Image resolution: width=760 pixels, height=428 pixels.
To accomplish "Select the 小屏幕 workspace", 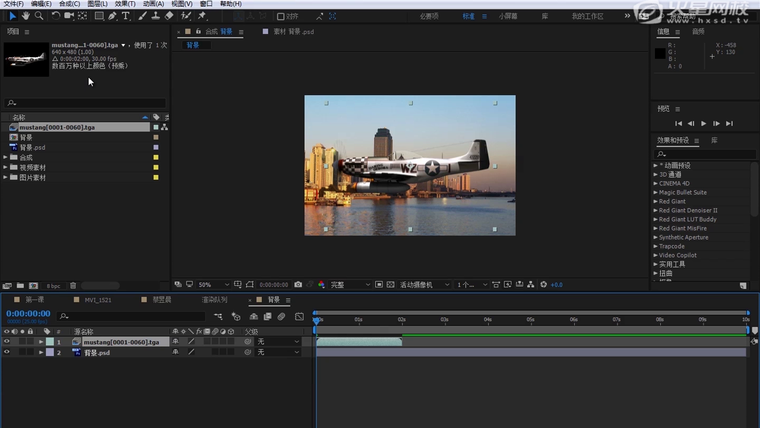I will (508, 16).
